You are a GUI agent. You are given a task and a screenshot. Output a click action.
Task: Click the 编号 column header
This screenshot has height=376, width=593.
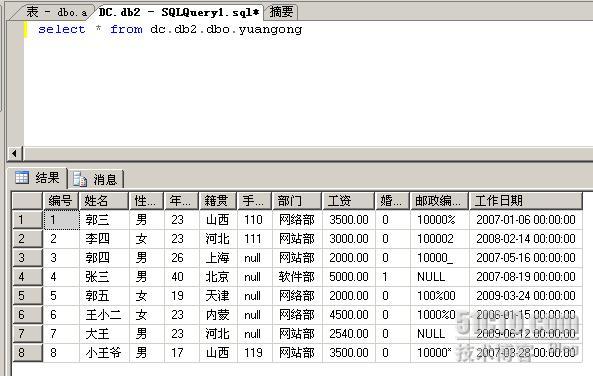click(x=61, y=201)
